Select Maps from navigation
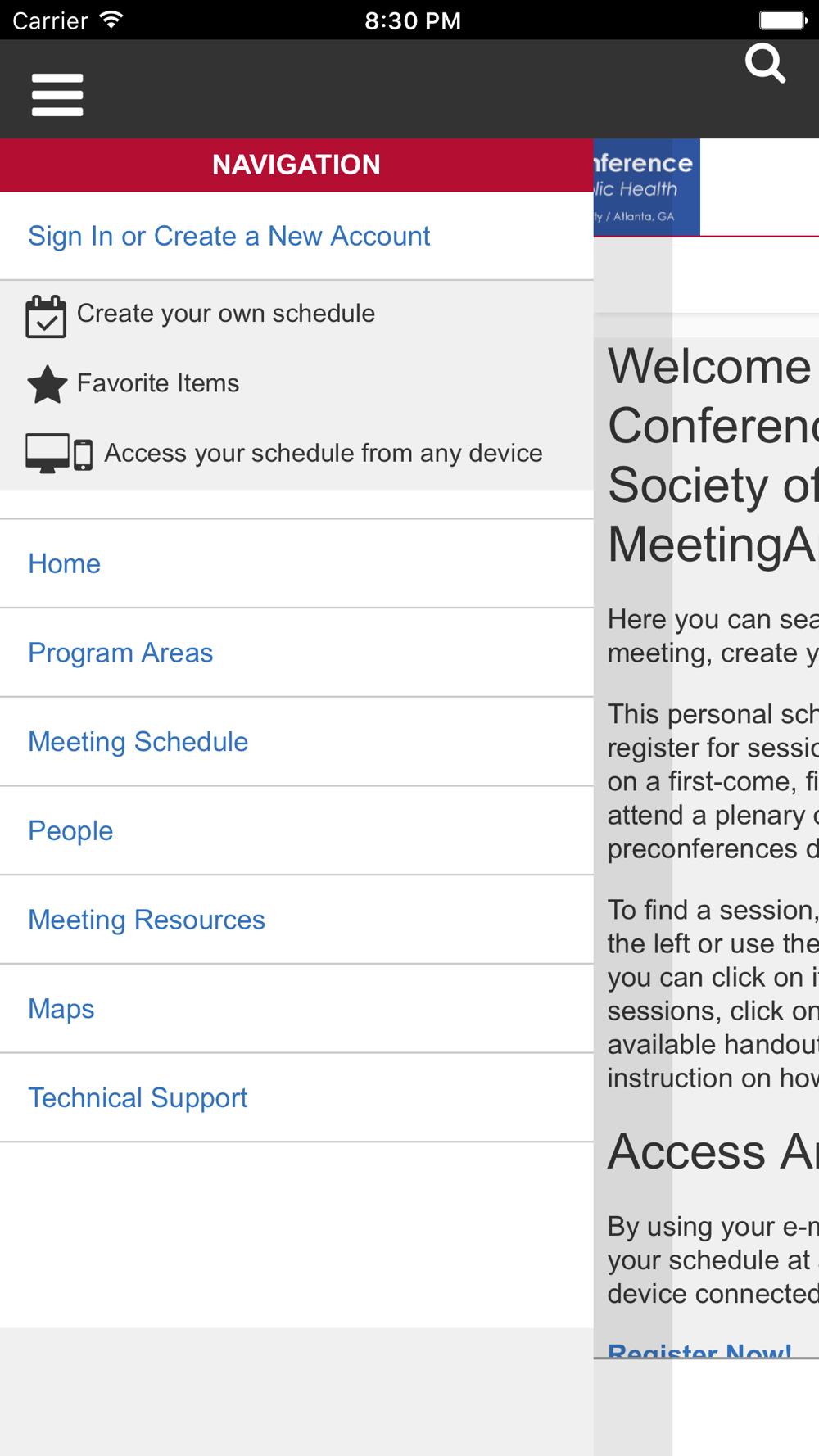819x1456 pixels. tap(61, 1009)
